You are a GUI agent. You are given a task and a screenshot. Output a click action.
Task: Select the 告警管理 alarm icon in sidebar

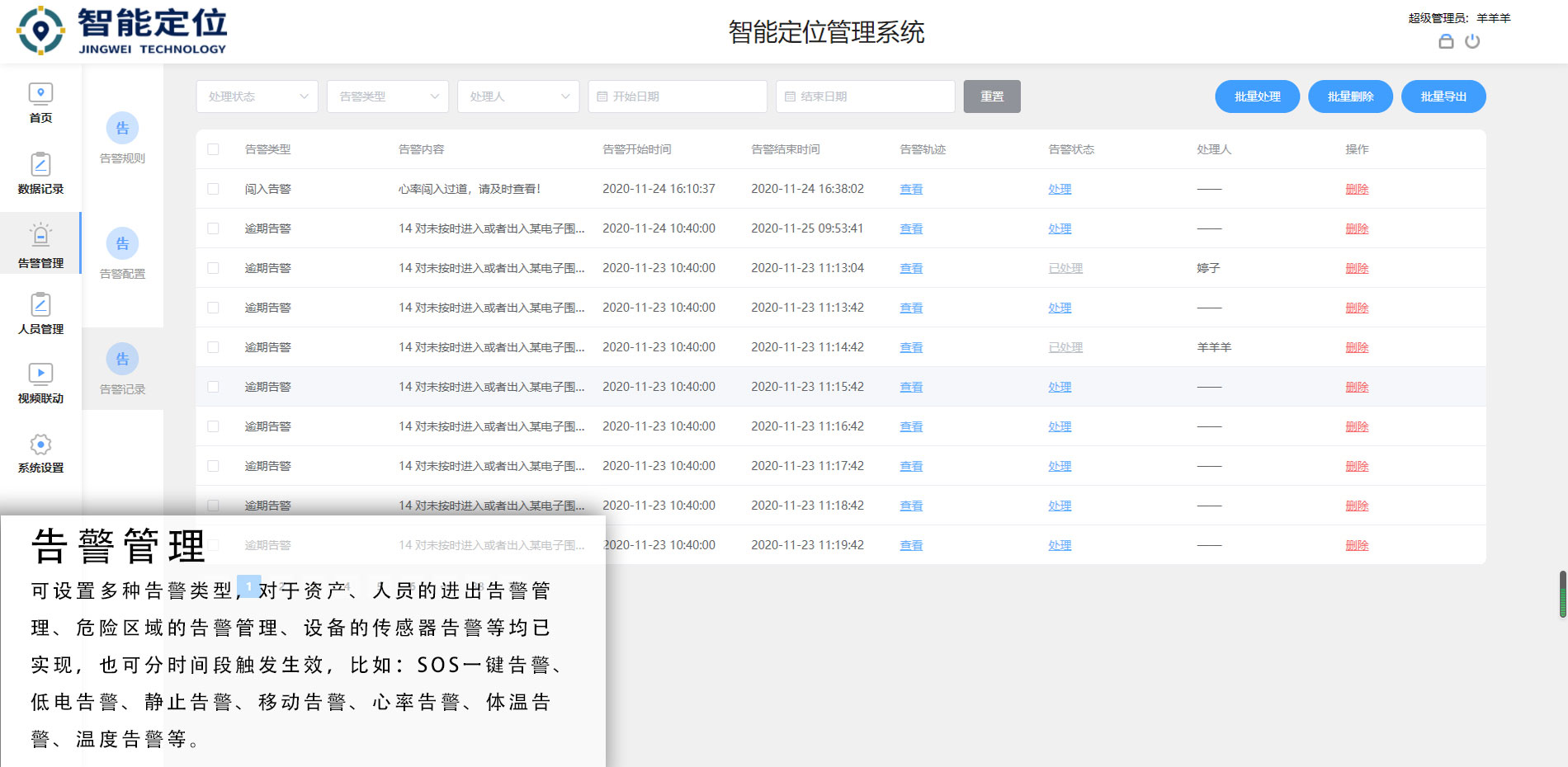click(x=40, y=236)
